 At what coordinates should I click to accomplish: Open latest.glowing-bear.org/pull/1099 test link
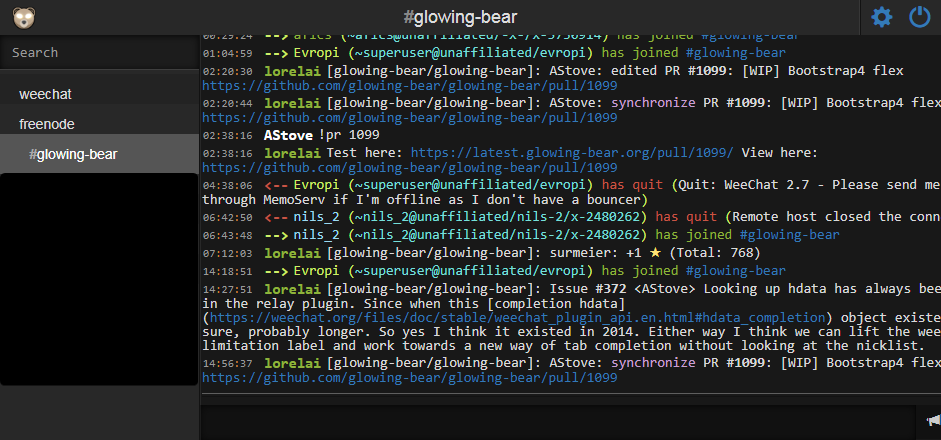[x=572, y=153]
